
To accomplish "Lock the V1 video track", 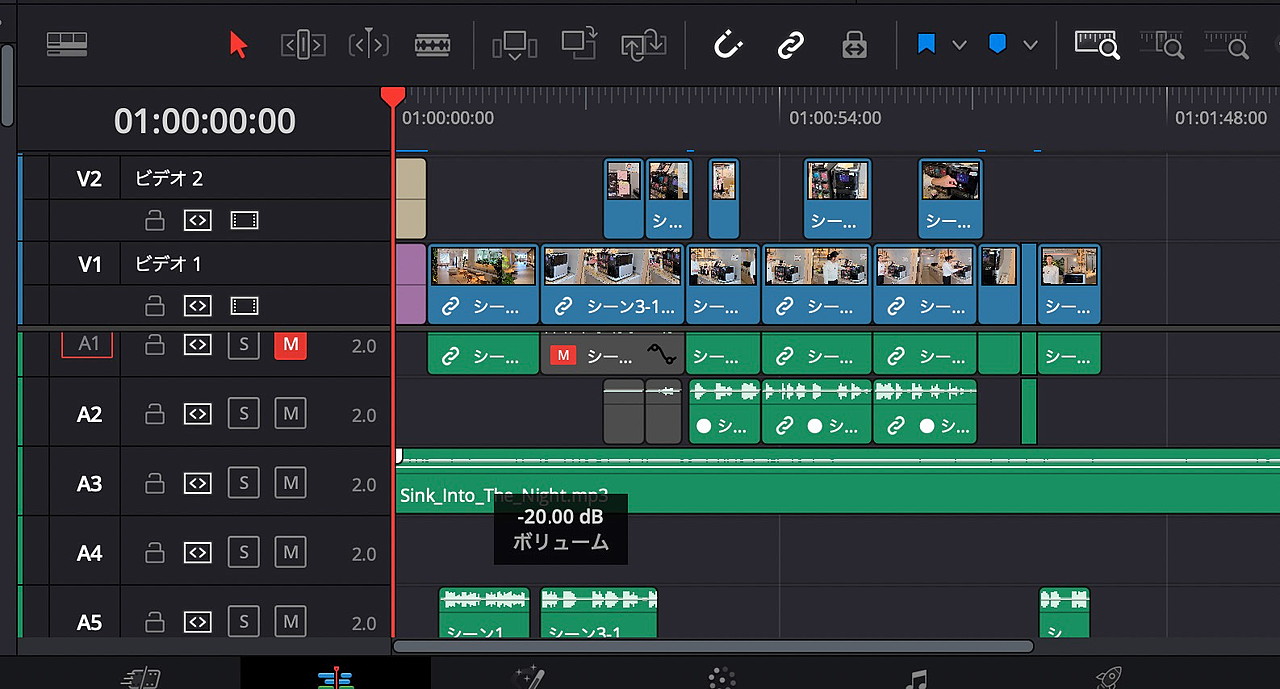I will point(154,305).
